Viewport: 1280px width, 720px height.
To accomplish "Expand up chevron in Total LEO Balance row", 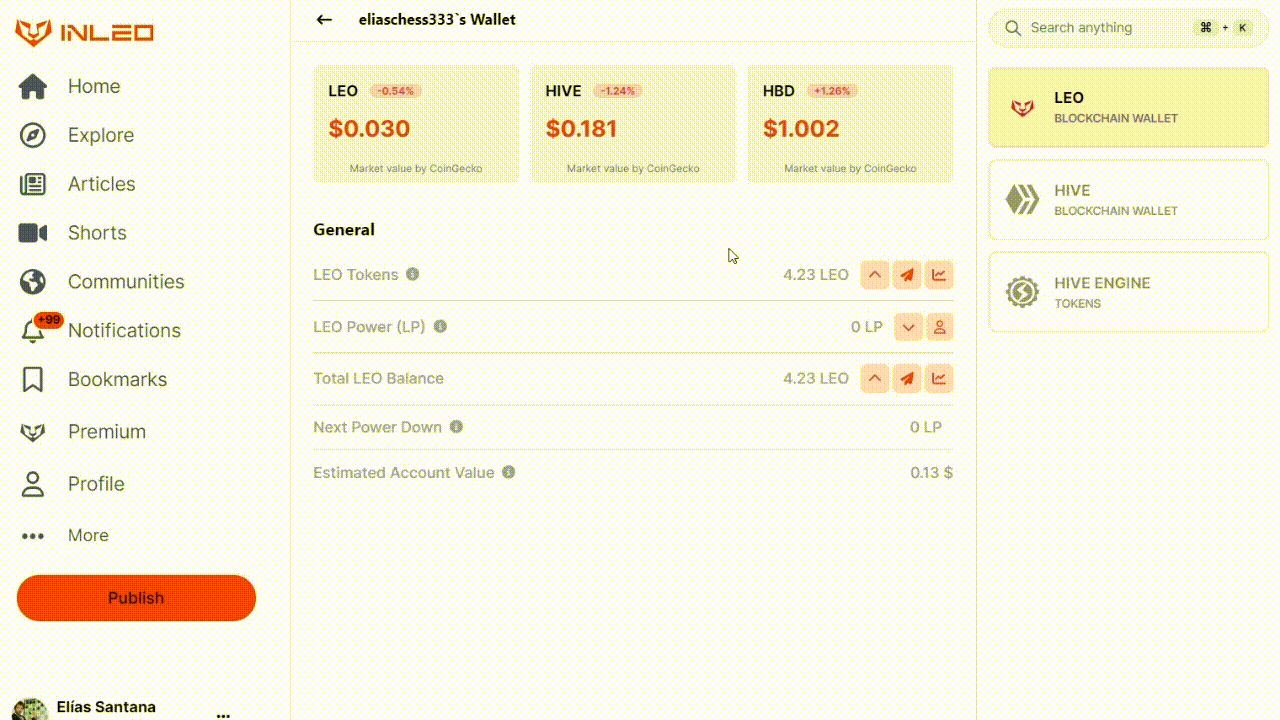I will pyautogui.click(x=875, y=379).
